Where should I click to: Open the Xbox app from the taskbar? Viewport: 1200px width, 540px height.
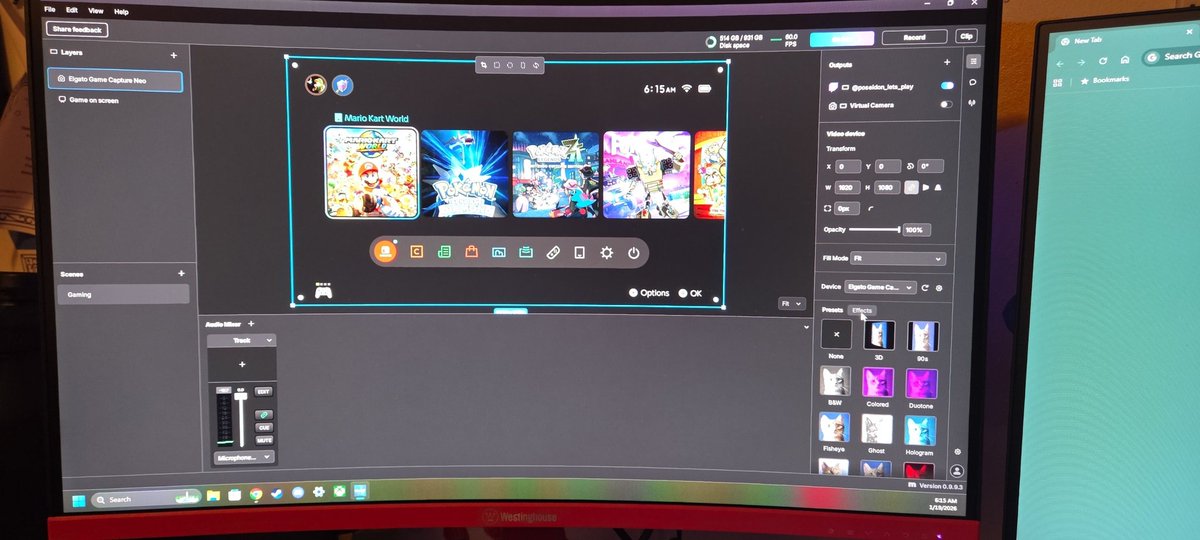pyautogui.click(x=339, y=492)
